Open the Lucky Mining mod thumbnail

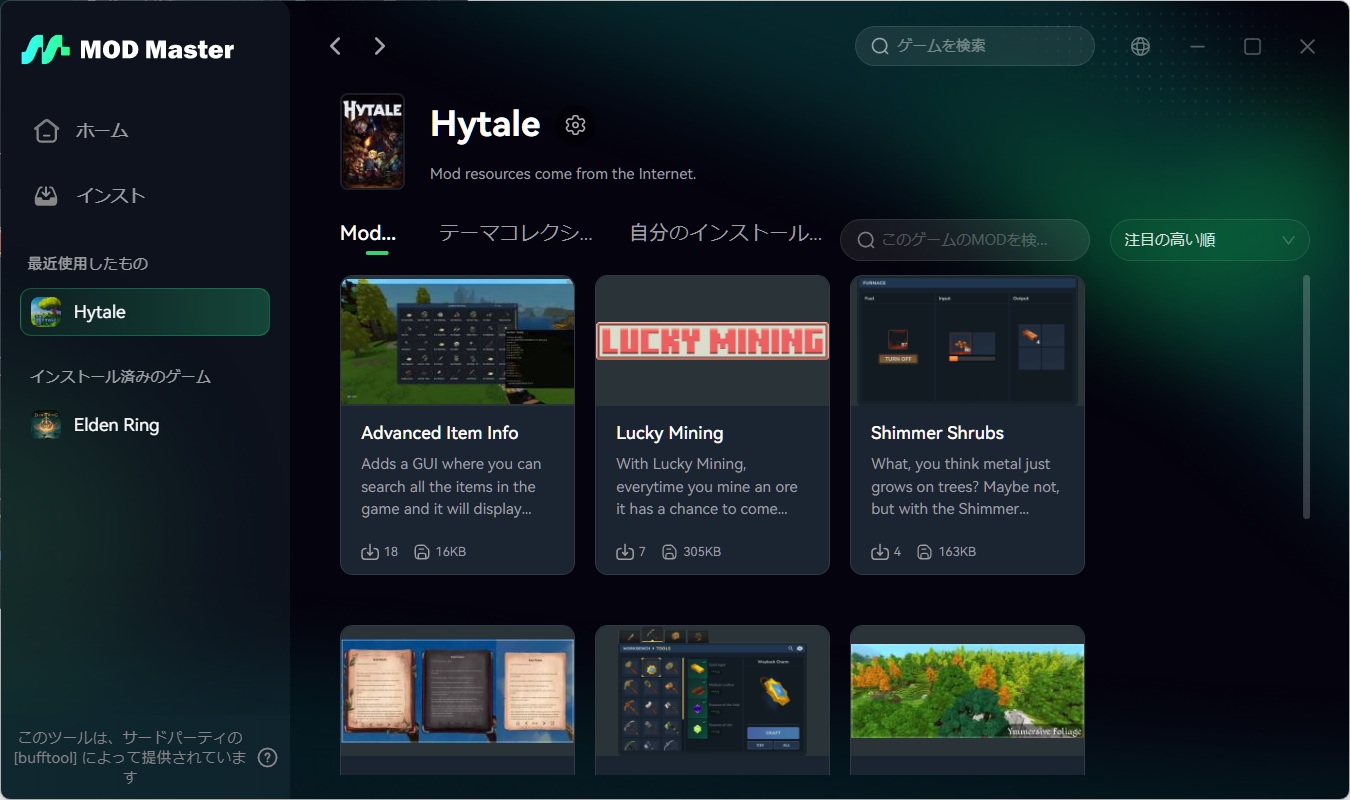coord(712,341)
